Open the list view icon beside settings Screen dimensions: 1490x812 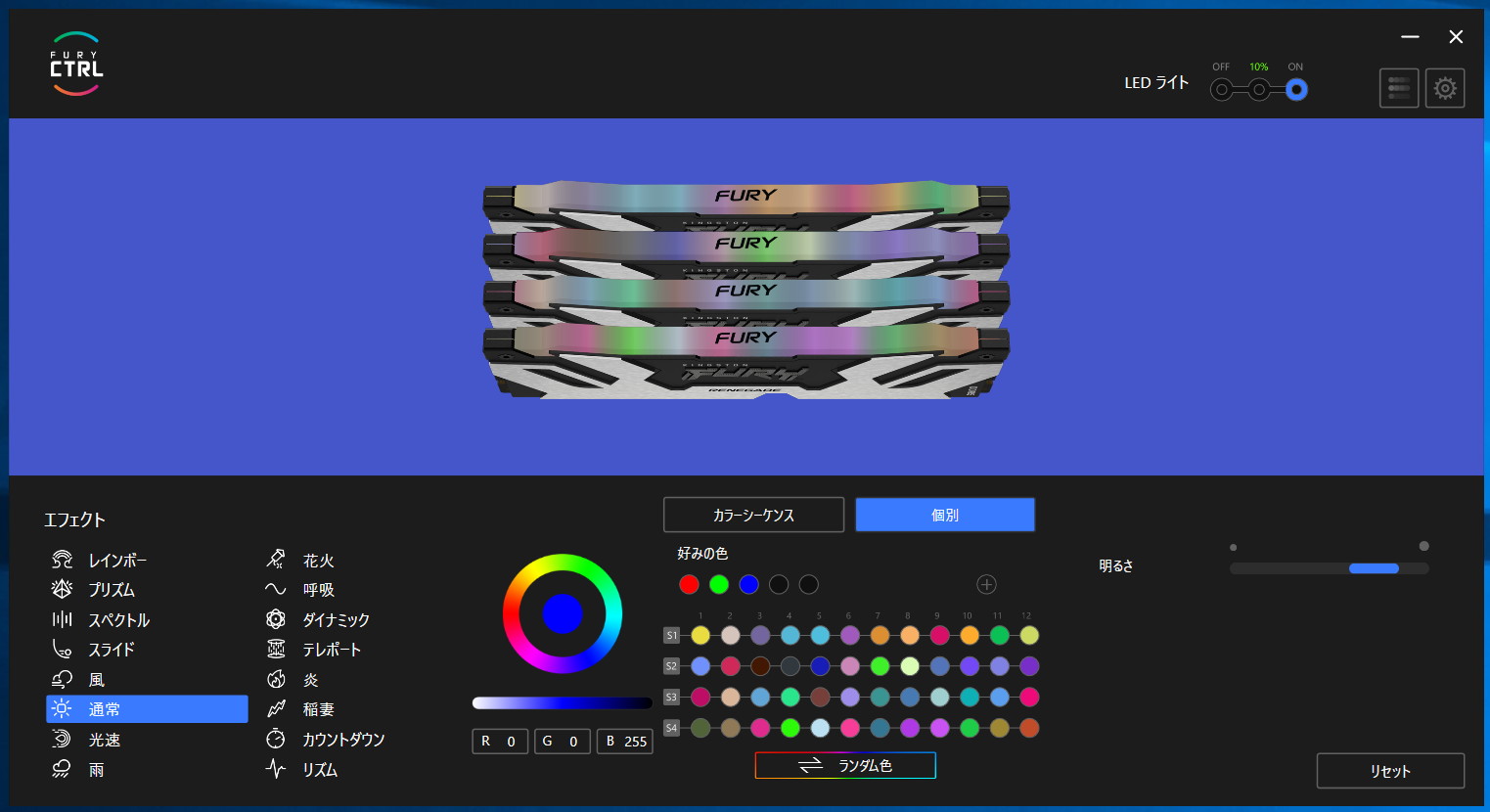point(1399,88)
